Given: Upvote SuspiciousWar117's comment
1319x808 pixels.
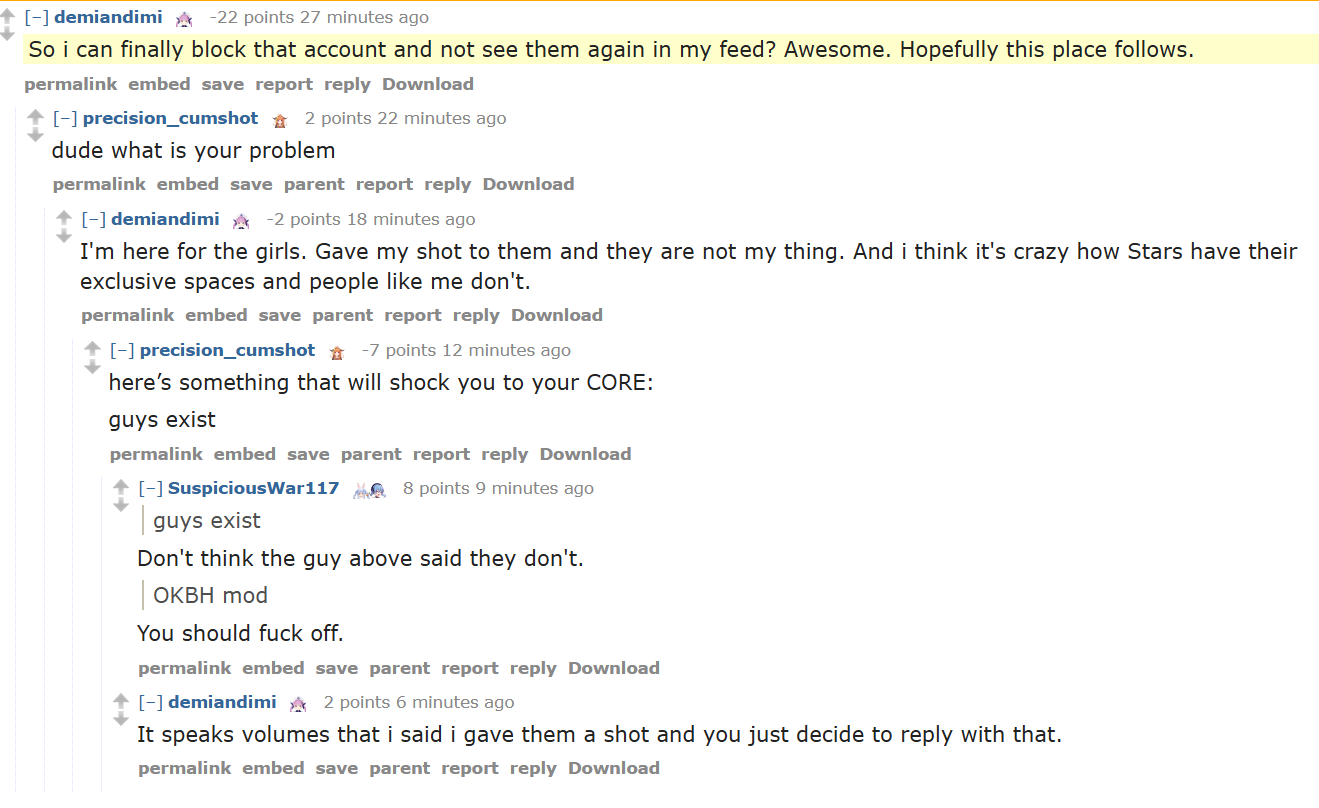Looking at the screenshot, I should tap(121, 486).
